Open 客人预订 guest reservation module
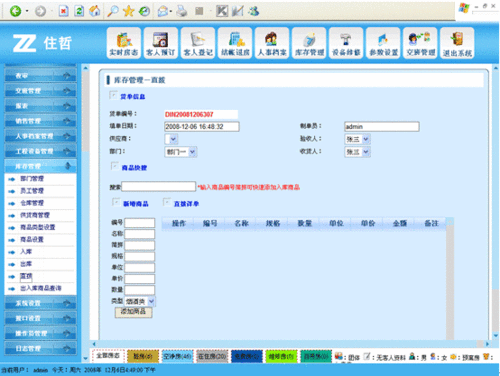 161,43
